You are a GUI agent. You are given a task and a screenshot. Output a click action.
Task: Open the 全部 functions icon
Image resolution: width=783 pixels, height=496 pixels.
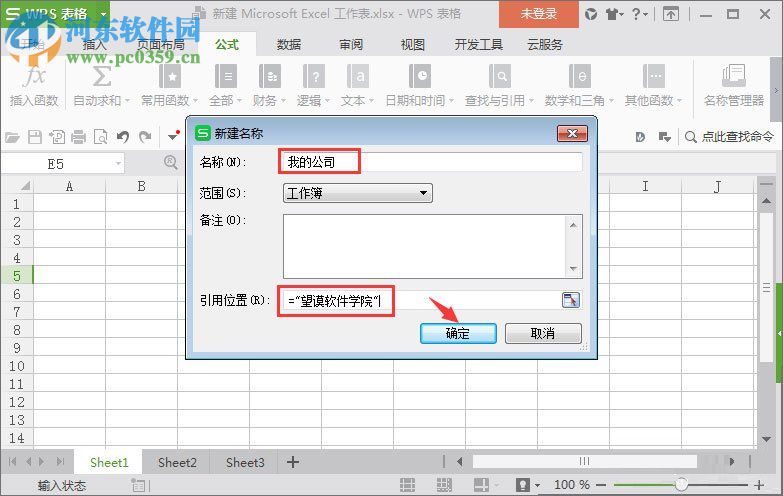(226, 76)
